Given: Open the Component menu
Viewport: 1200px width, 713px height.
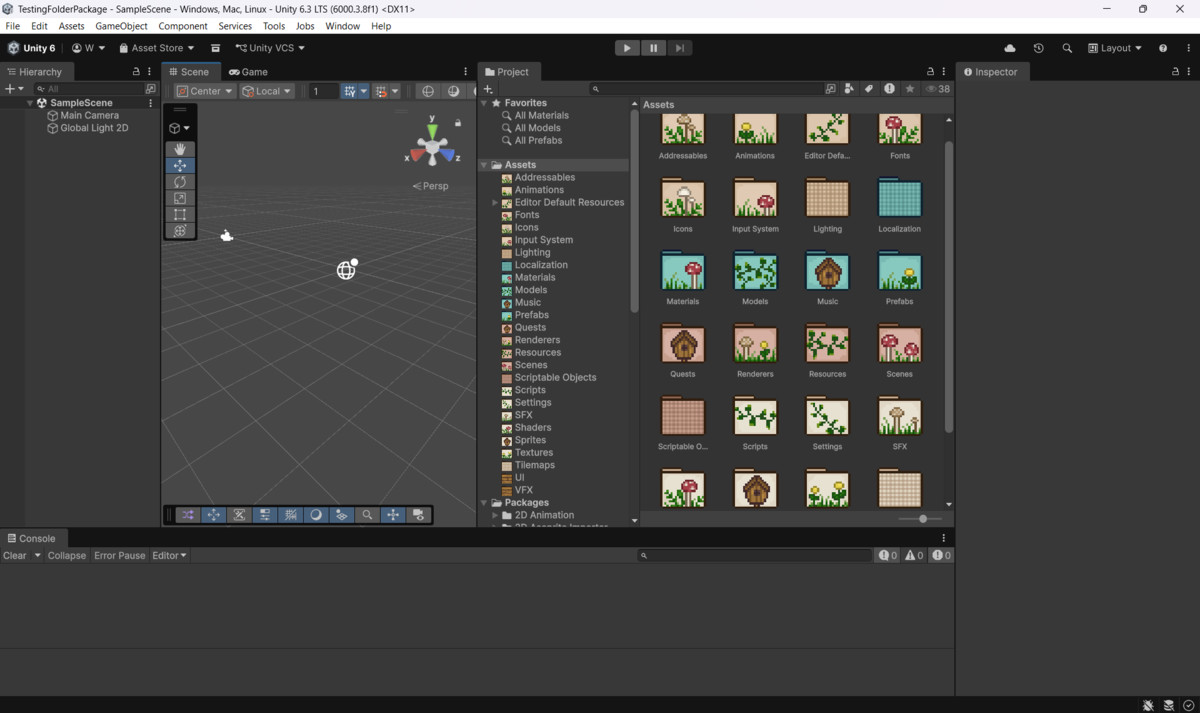Looking at the screenshot, I should (x=183, y=26).
